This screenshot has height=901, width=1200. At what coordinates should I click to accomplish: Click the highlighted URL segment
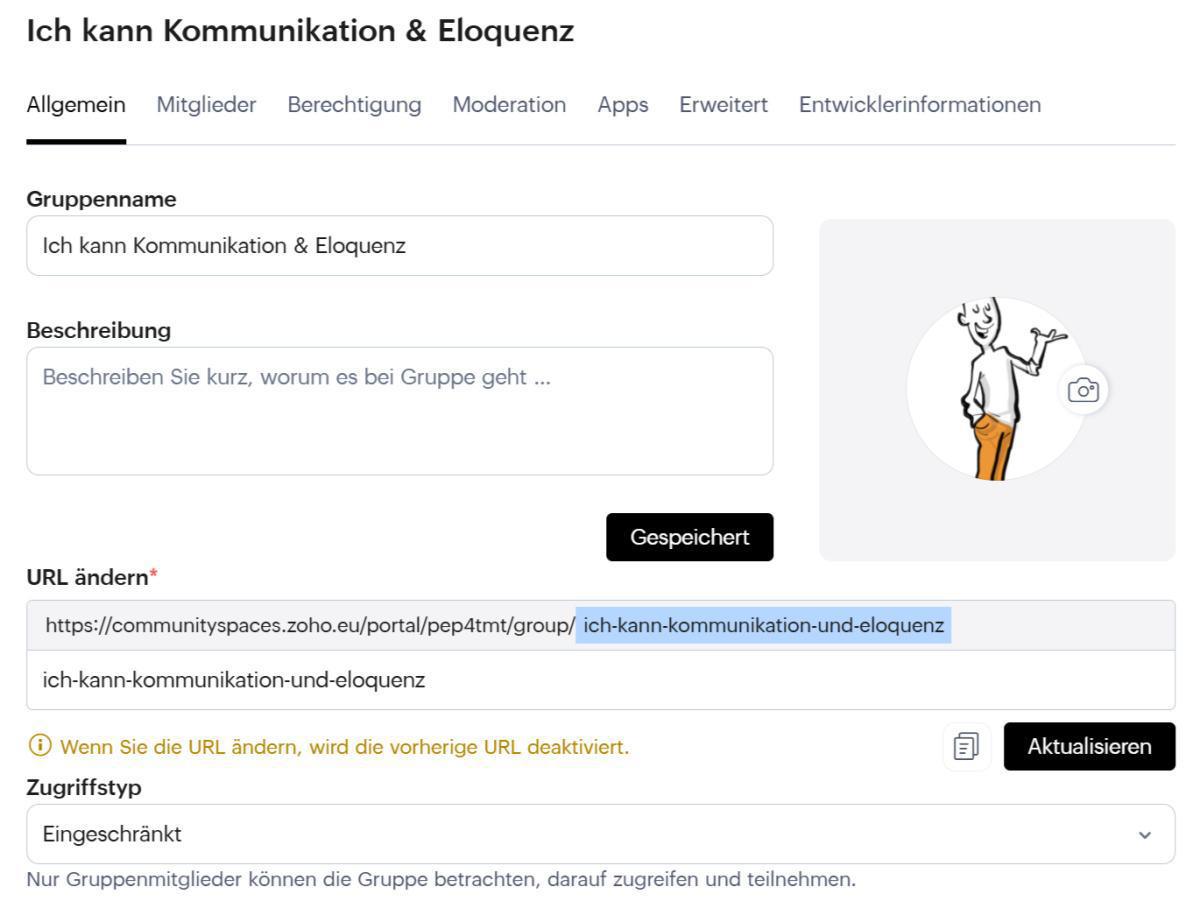tap(763, 625)
